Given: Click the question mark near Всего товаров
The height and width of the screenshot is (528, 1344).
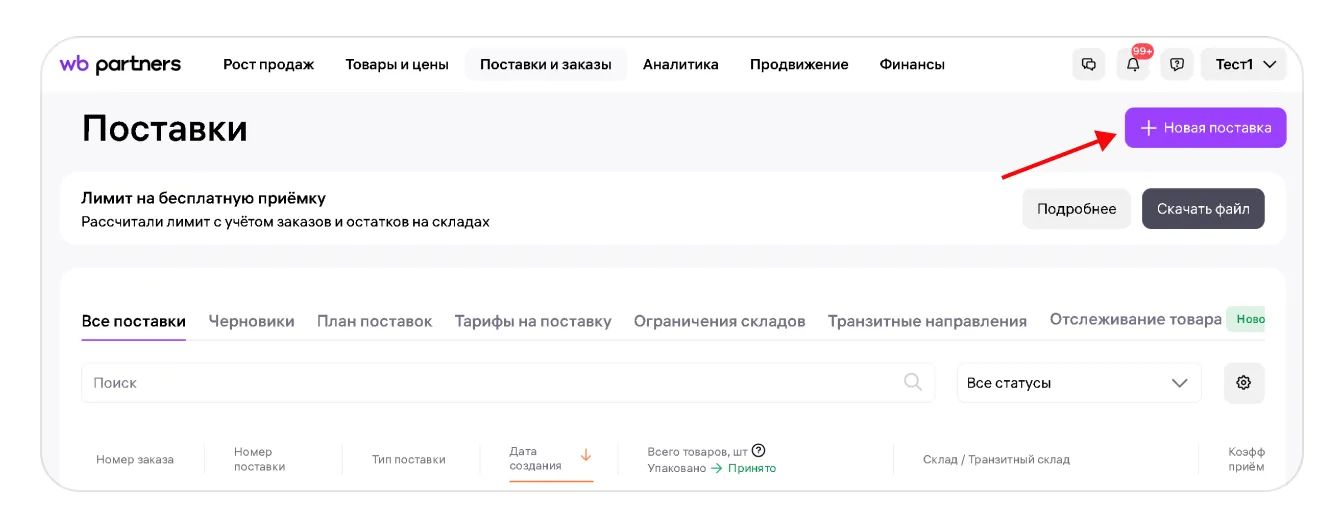Looking at the screenshot, I should (758, 451).
